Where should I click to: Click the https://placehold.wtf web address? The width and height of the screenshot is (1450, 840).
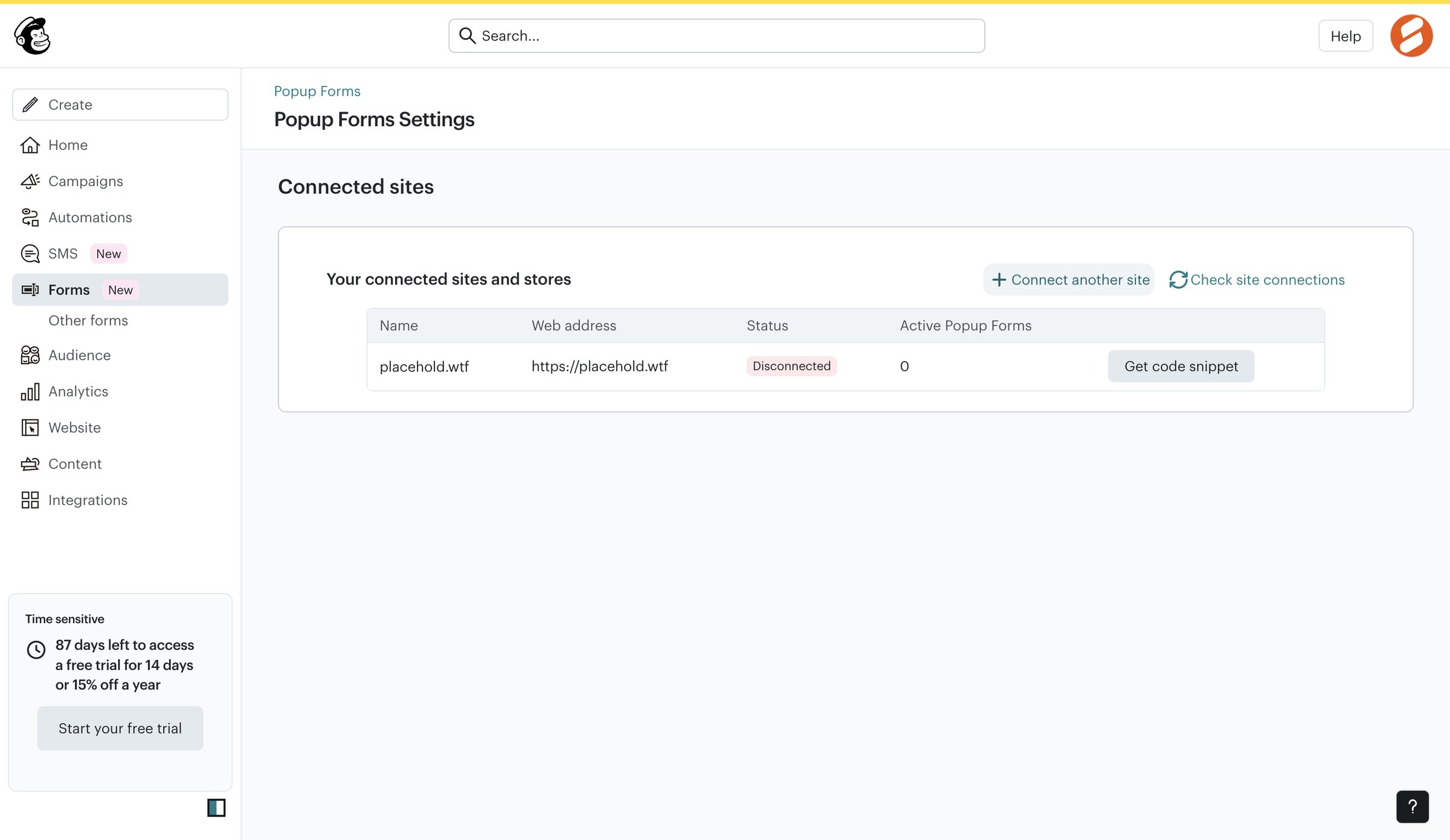tap(600, 366)
